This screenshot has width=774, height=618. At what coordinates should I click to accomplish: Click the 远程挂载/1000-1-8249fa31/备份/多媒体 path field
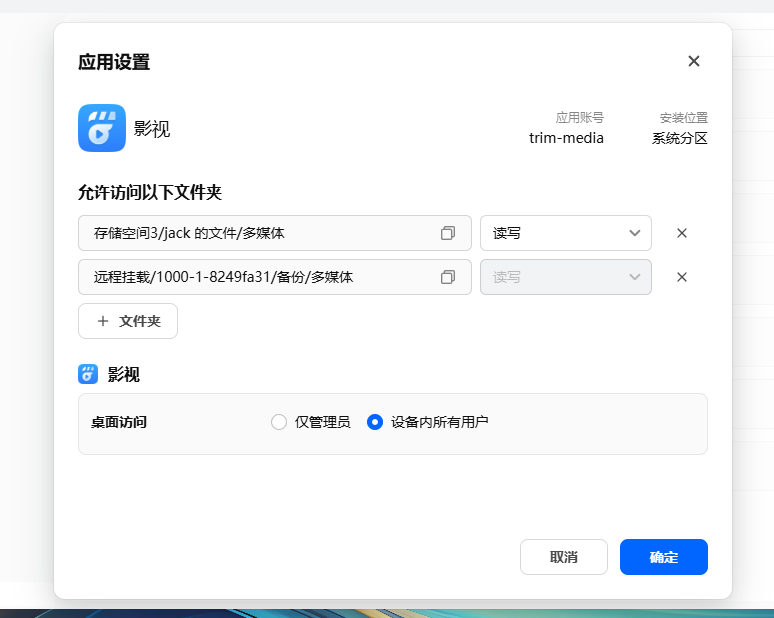pos(275,277)
